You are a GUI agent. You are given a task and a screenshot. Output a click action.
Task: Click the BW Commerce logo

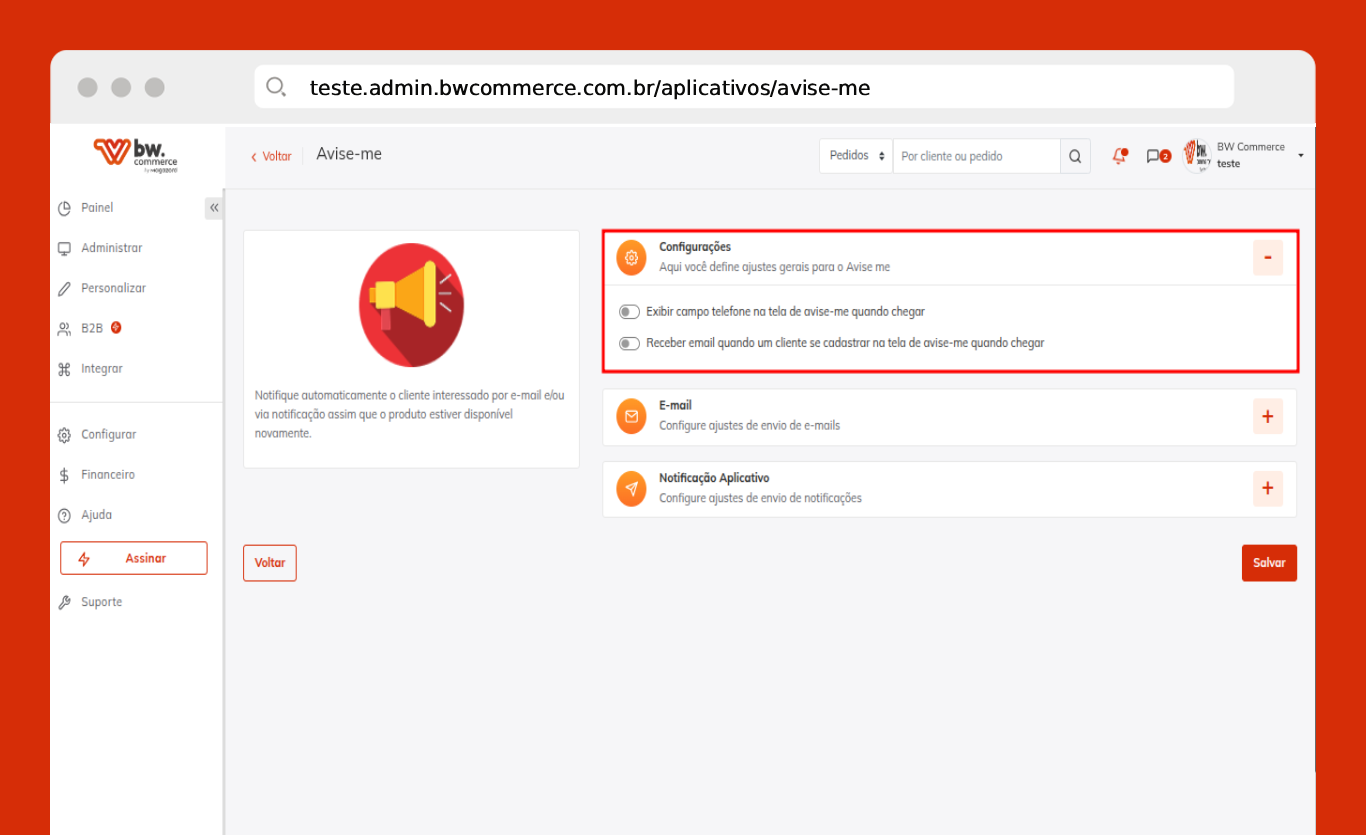click(x=136, y=155)
